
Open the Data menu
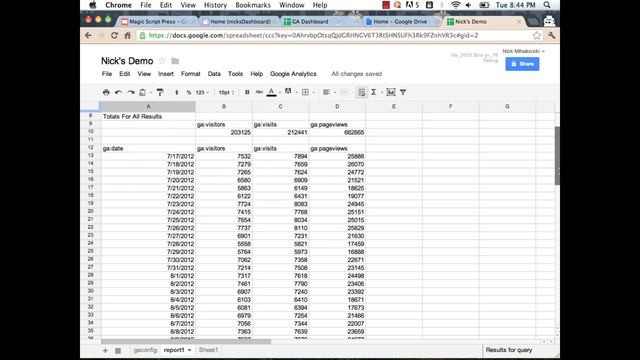[x=214, y=74]
